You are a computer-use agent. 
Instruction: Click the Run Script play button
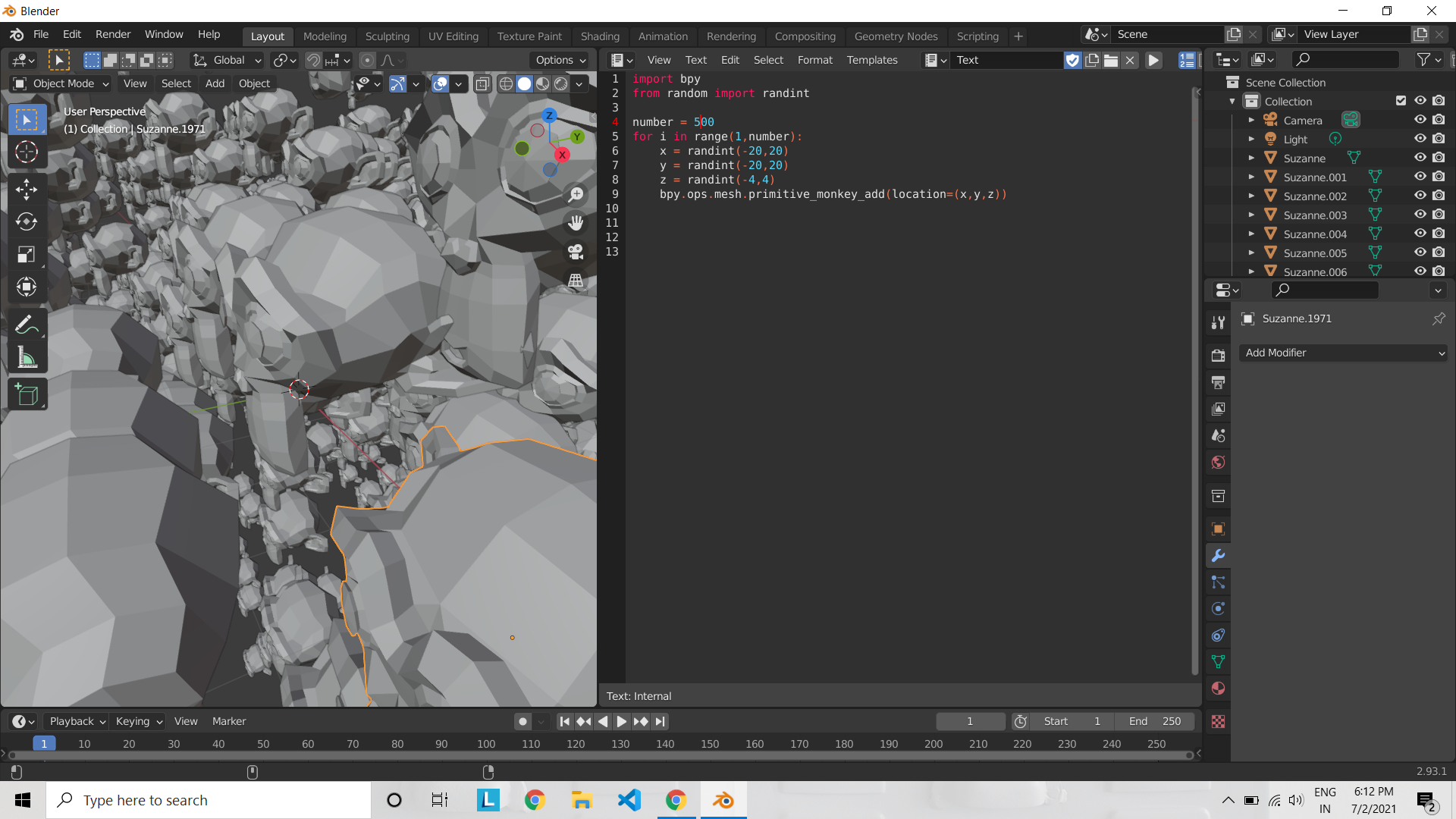(x=1153, y=61)
